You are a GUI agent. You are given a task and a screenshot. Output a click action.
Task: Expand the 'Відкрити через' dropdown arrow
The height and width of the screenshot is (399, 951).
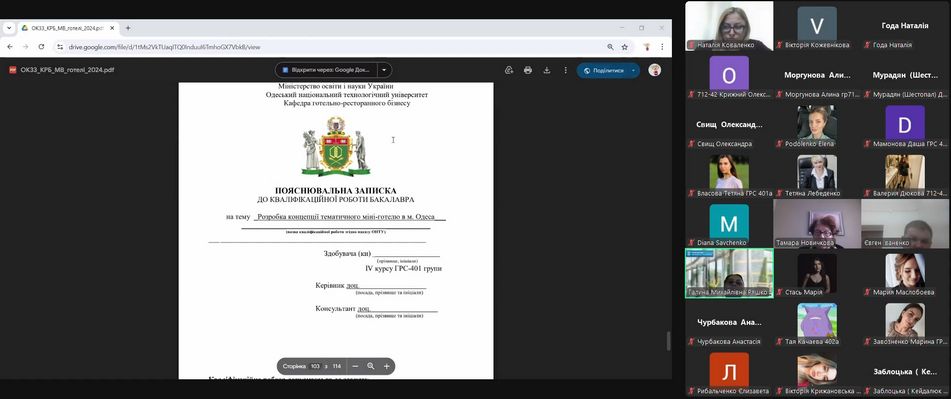(x=385, y=70)
